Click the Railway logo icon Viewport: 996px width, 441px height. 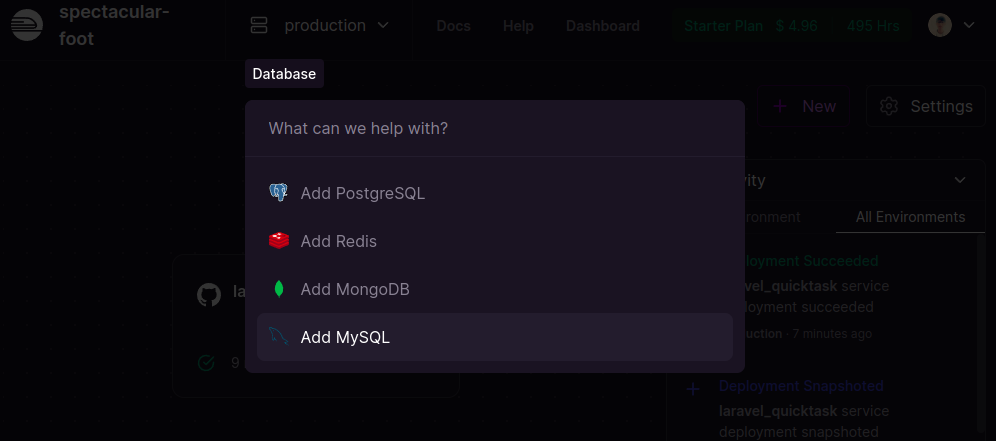pyautogui.click(x=27, y=25)
